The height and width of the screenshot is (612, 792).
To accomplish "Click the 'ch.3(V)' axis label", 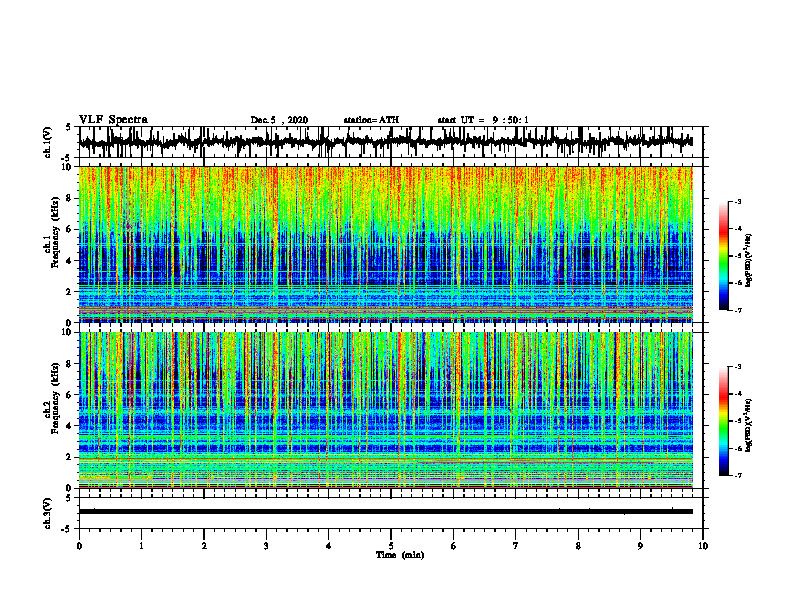I will tap(48, 514).
